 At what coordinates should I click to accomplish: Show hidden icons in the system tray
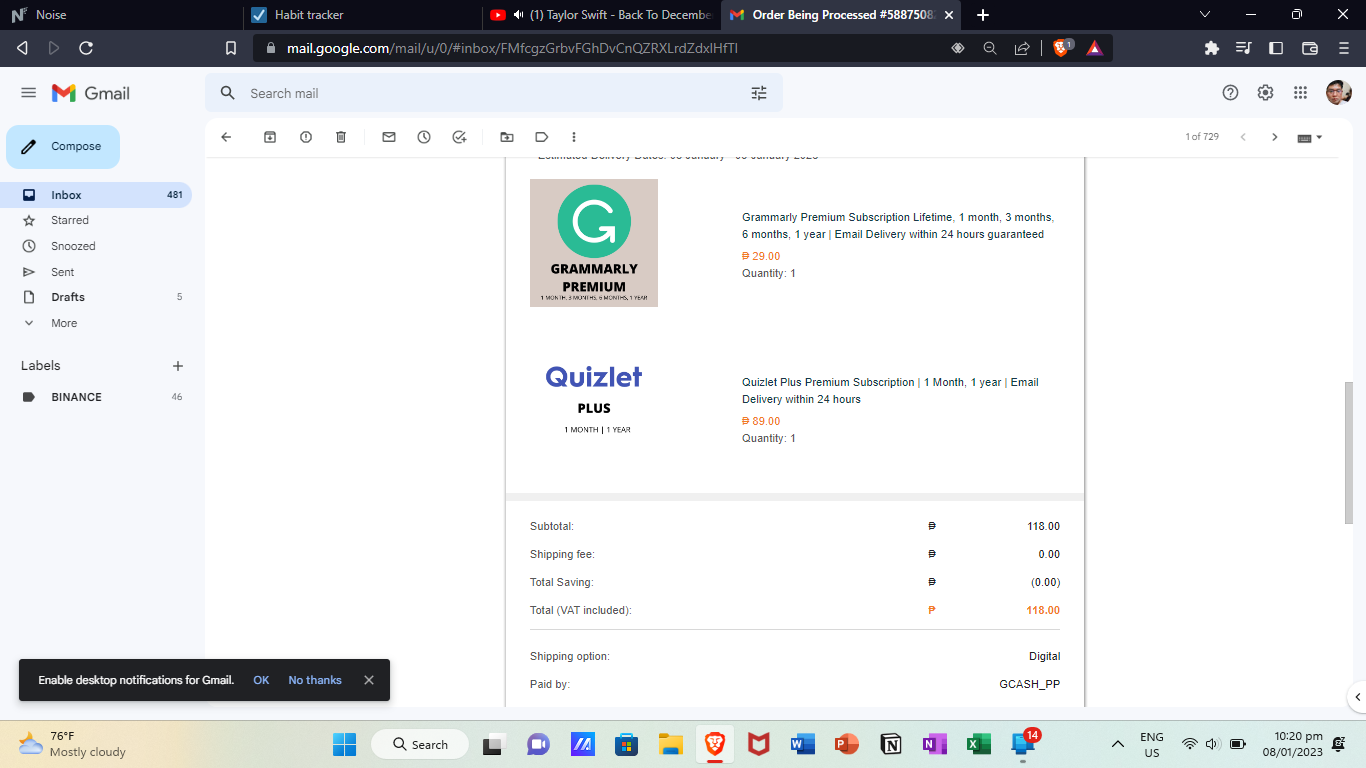pos(1117,744)
